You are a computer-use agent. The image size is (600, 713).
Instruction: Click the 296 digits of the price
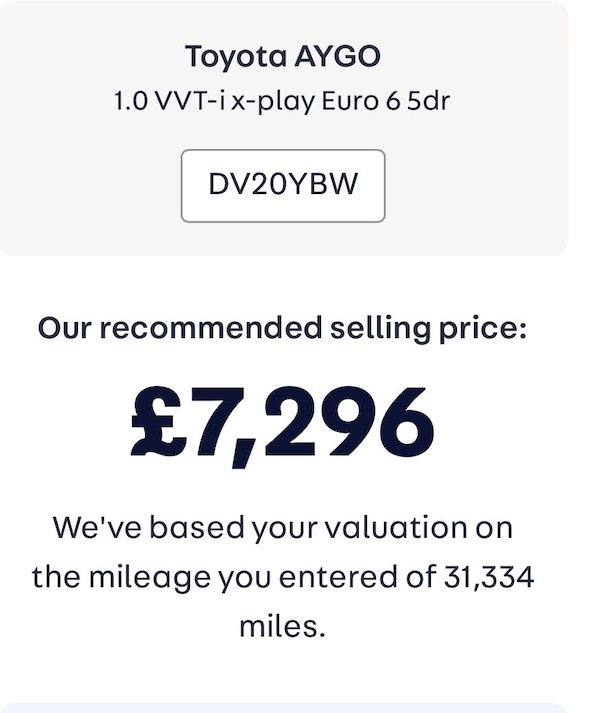tap(350, 422)
